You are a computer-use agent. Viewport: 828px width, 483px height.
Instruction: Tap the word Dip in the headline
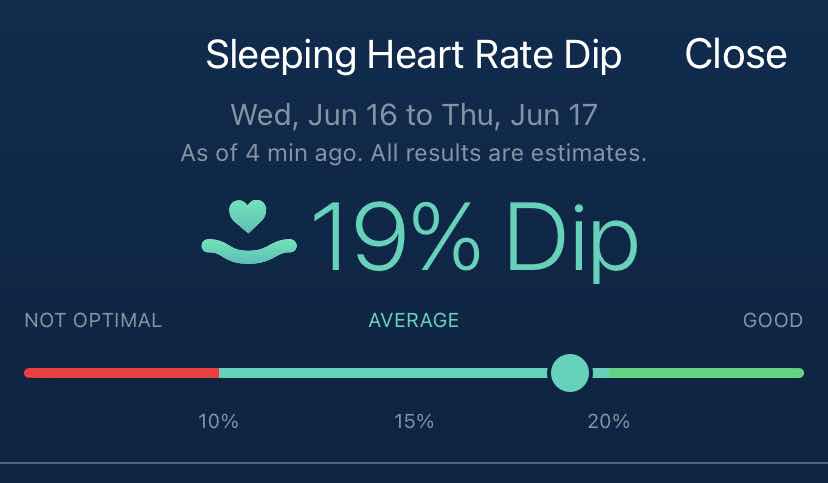(x=572, y=241)
